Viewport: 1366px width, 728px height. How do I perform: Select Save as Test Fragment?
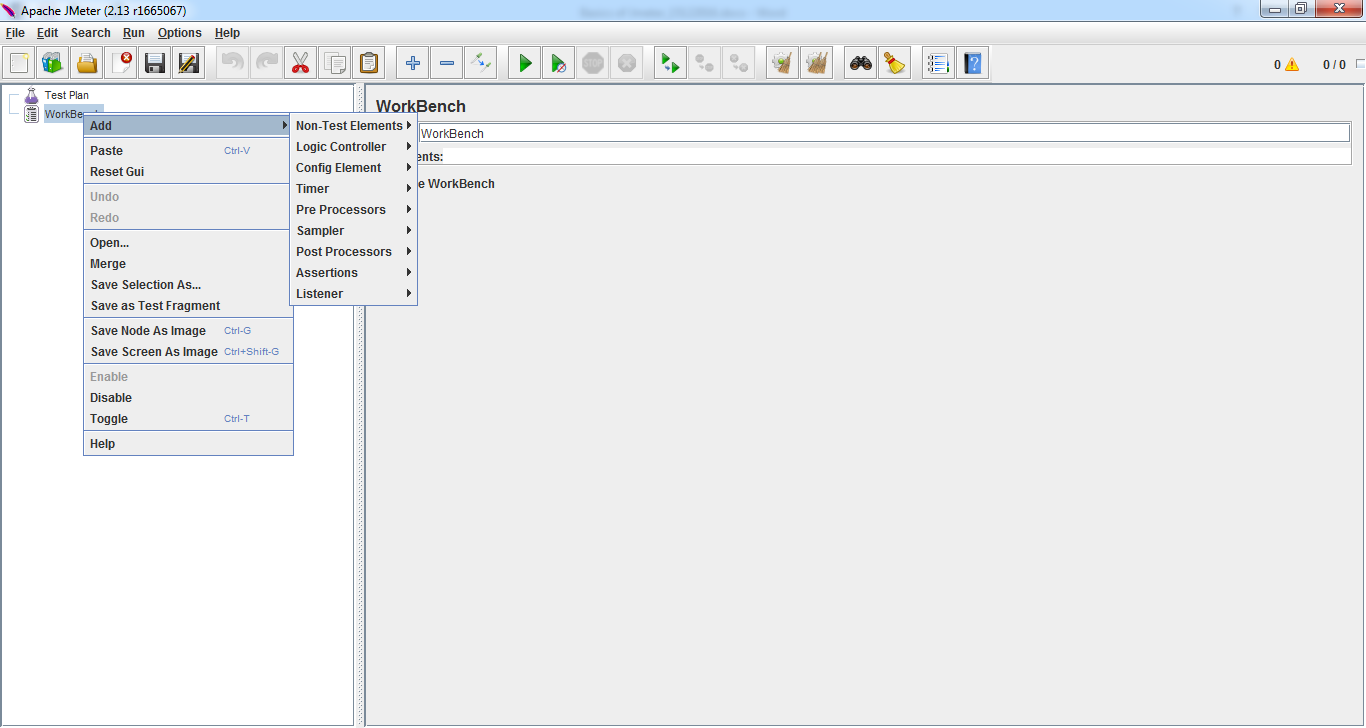pyautogui.click(x=188, y=306)
